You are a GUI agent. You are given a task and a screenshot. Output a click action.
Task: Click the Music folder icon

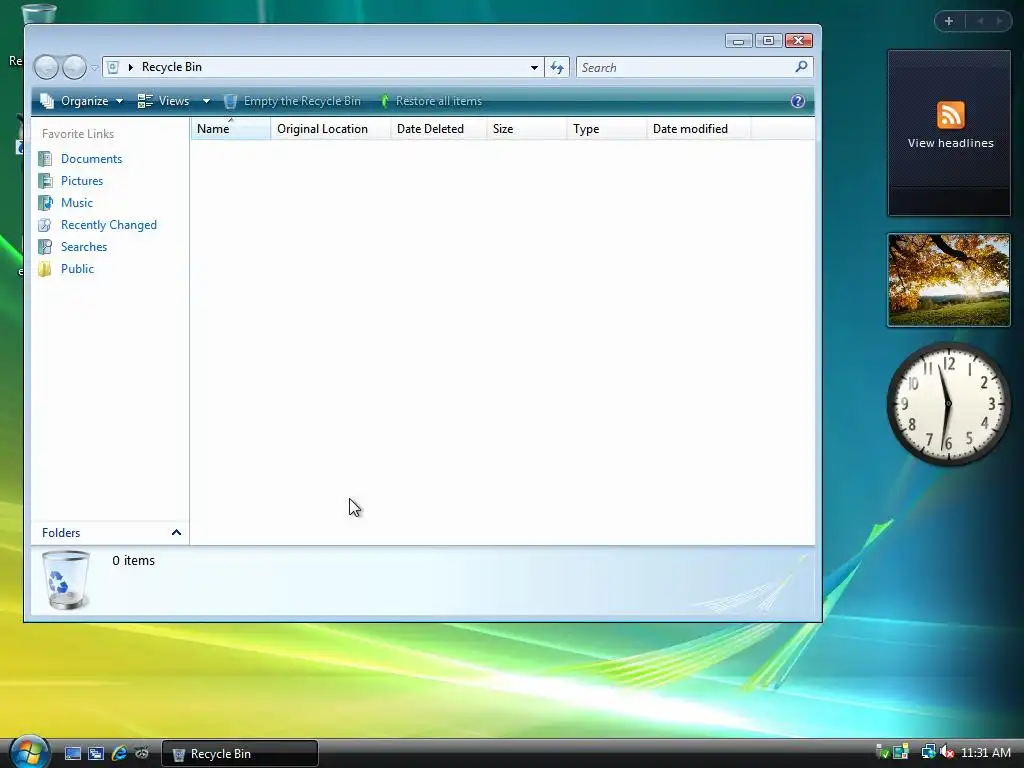point(45,203)
